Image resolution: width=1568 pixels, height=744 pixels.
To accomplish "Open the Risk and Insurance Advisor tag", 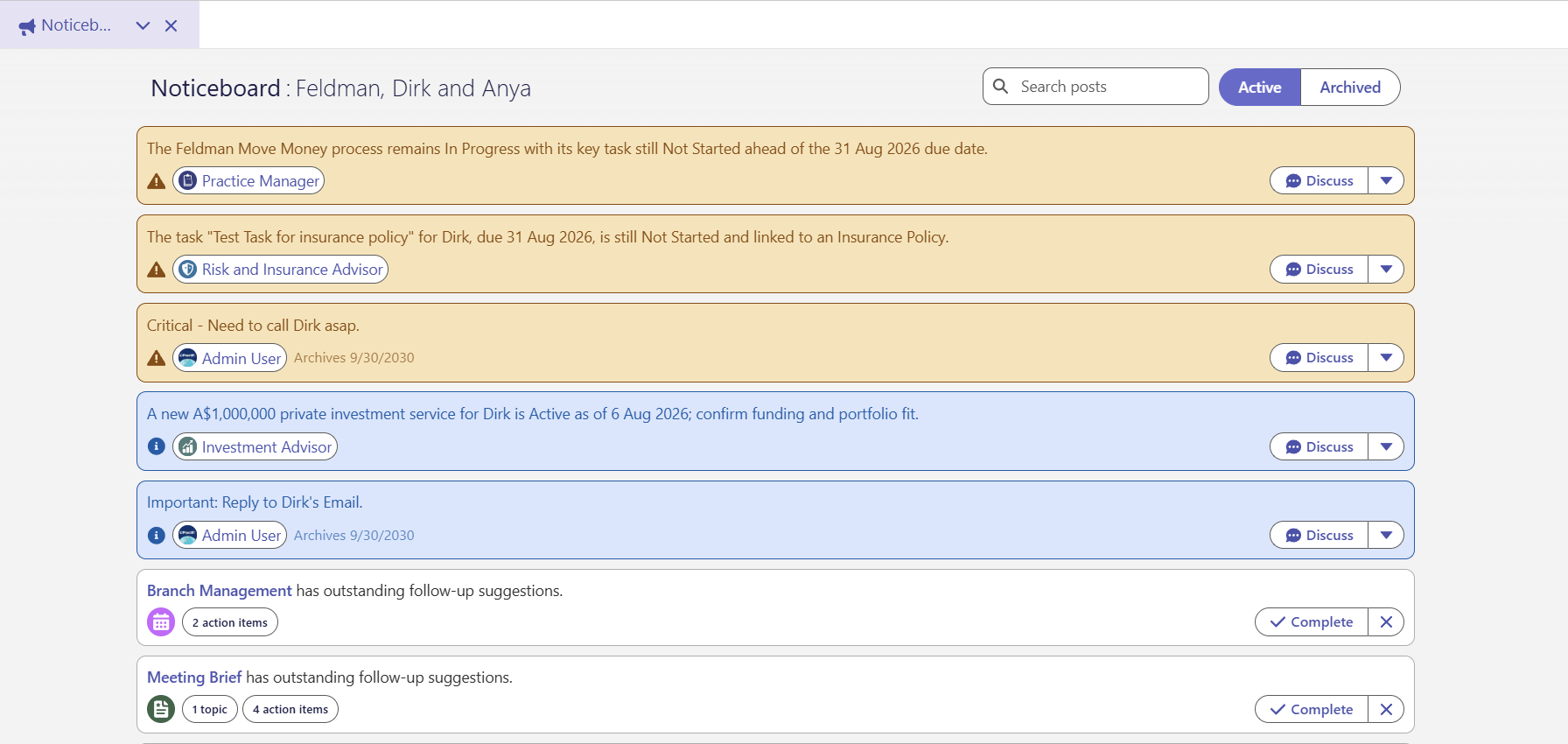I will 280,269.
